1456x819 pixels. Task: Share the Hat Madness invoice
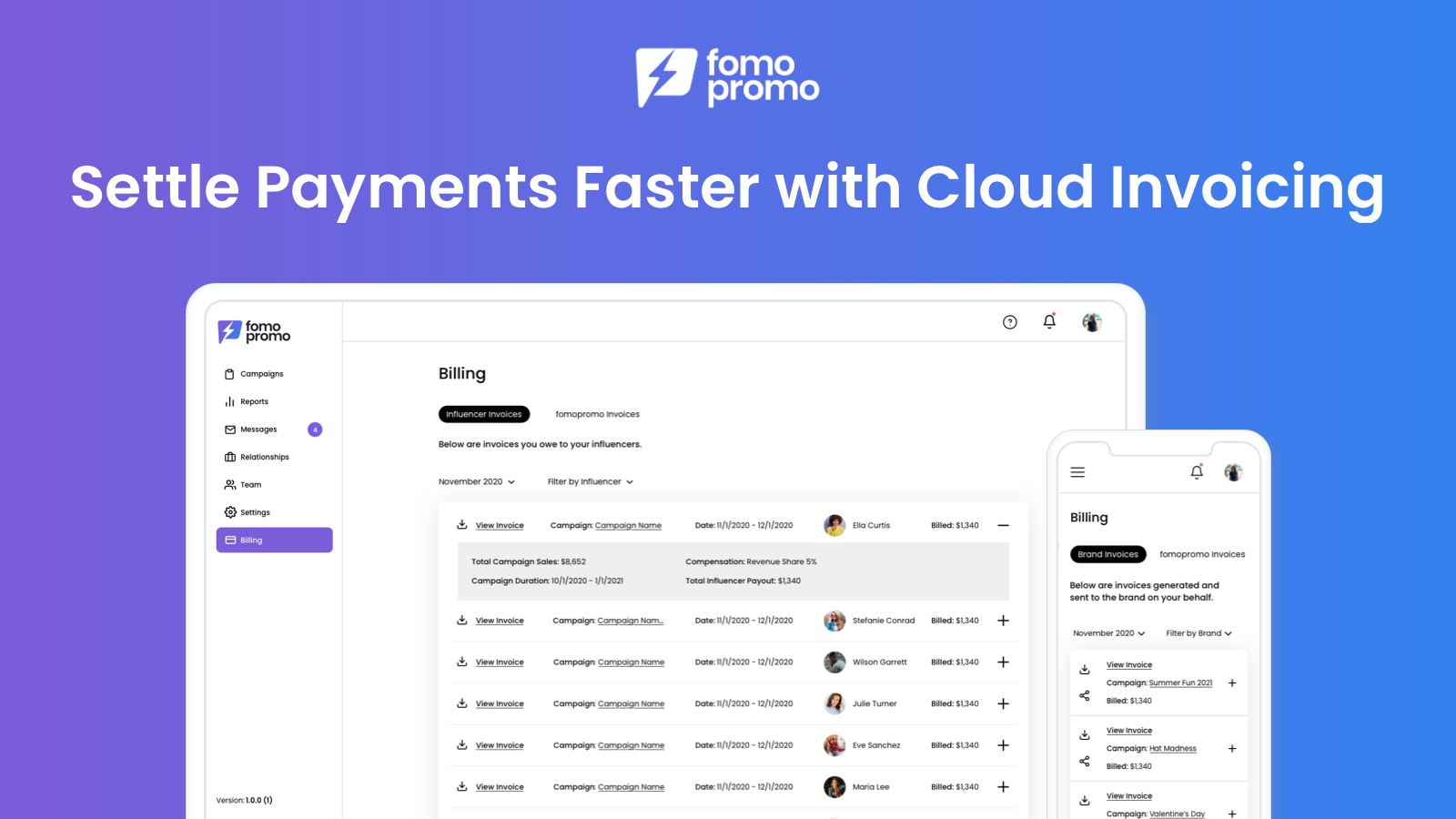coord(1084,762)
